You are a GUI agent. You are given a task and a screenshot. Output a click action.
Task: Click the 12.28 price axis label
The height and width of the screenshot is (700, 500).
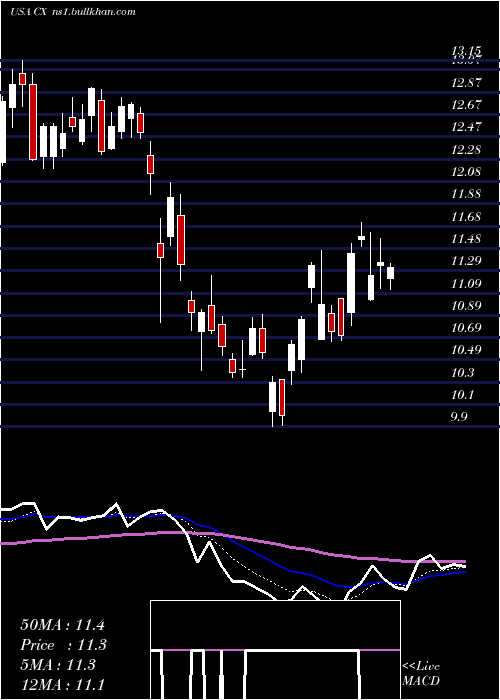[466, 149]
